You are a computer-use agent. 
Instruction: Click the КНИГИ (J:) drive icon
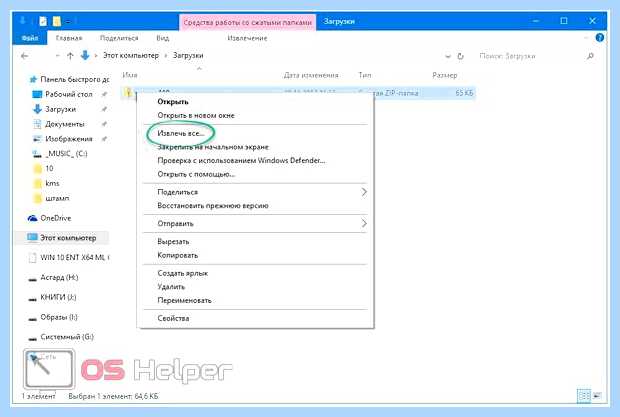(x=32, y=298)
